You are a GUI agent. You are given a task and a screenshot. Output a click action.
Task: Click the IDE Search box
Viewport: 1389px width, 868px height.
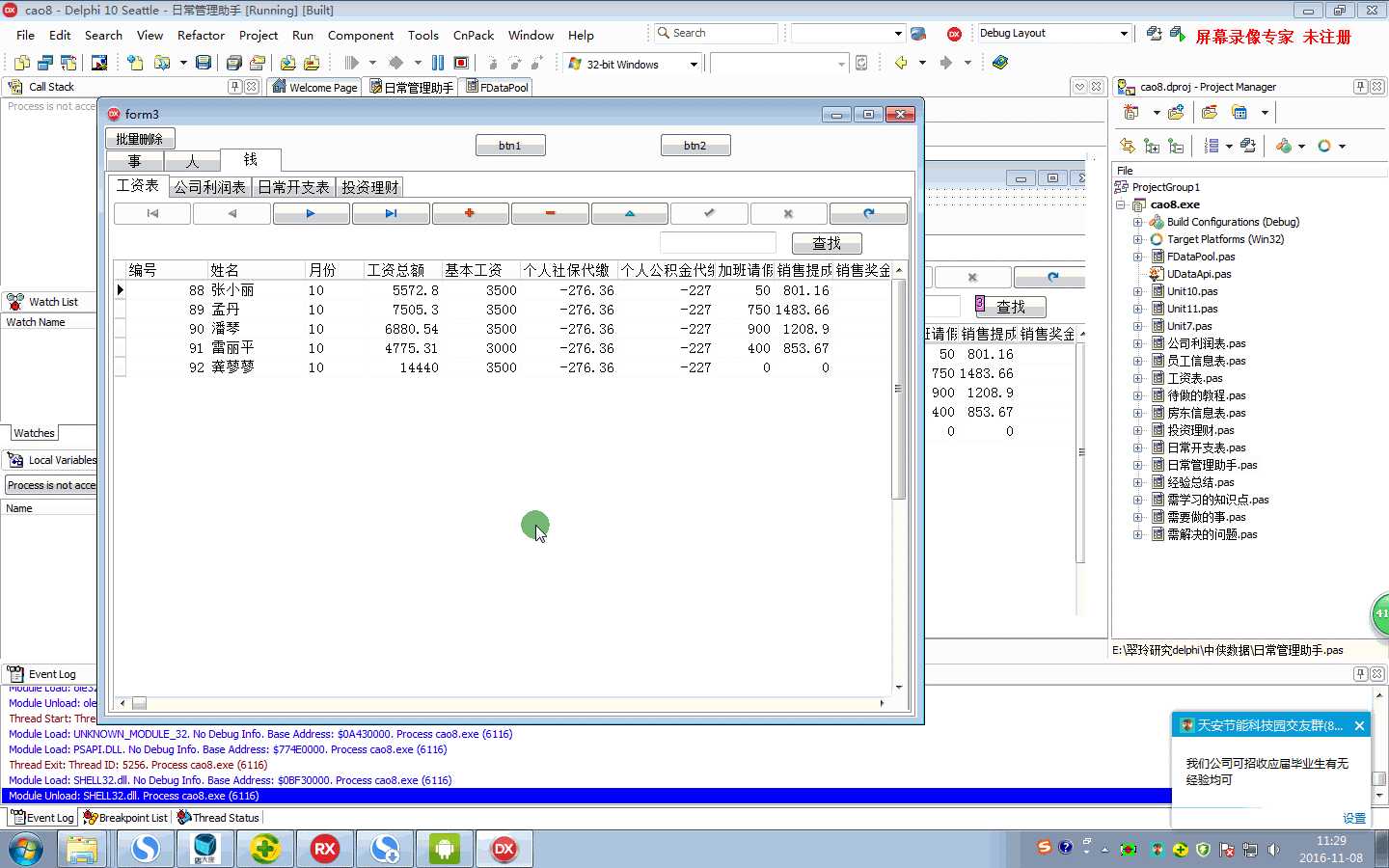716,33
